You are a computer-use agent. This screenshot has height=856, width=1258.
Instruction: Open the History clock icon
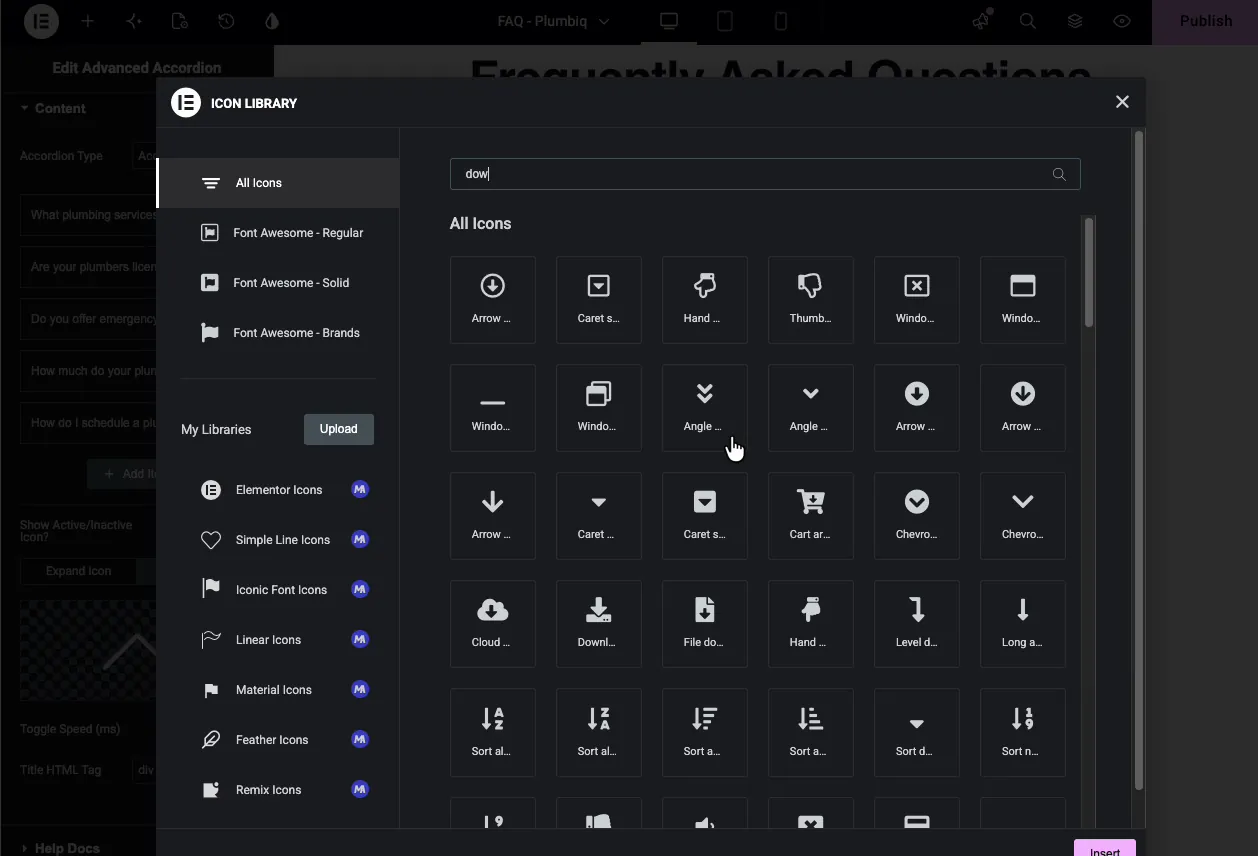(226, 21)
